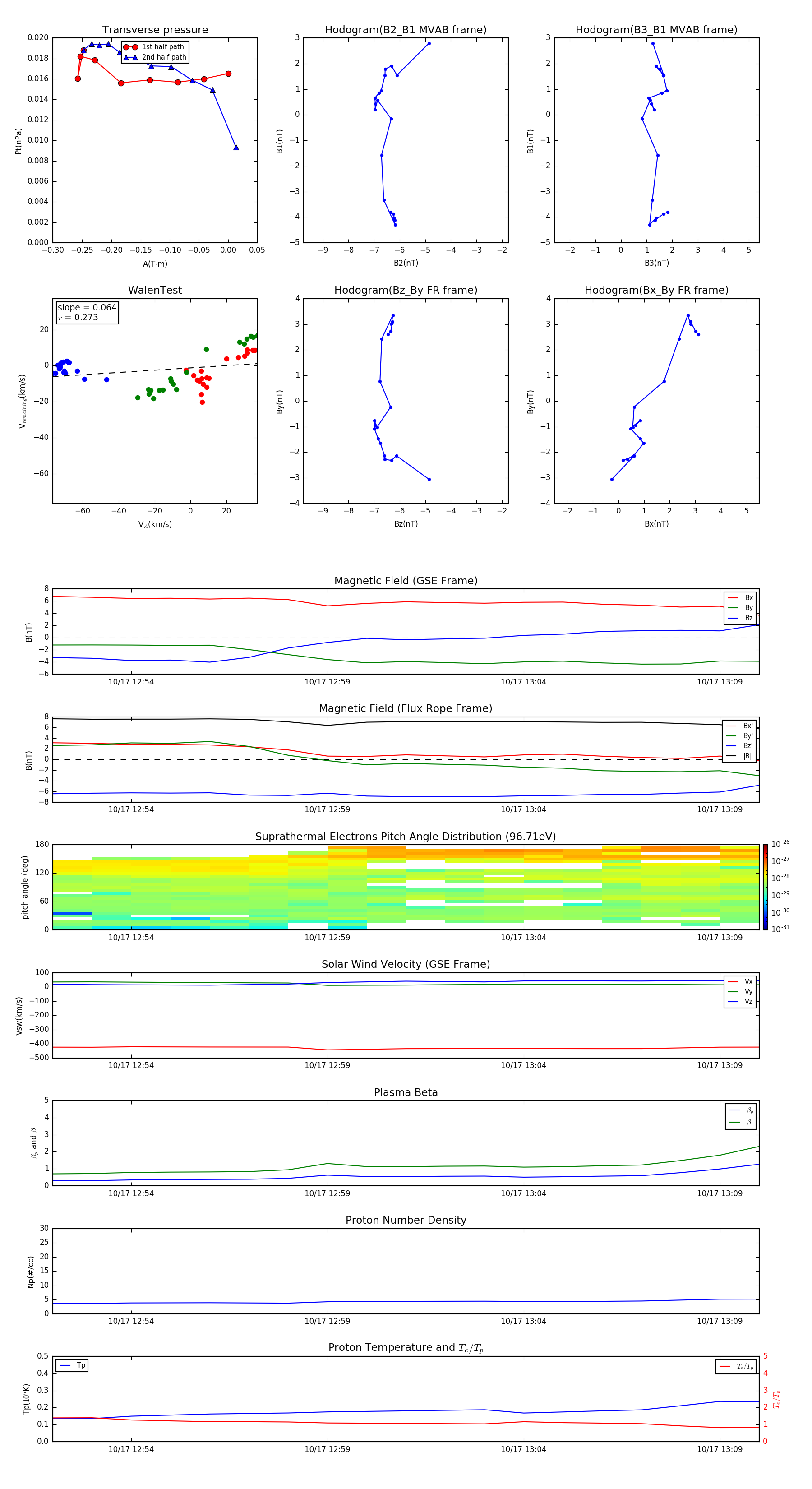
Task: Click the Vx entry in velocity legend
Action: coord(740,981)
